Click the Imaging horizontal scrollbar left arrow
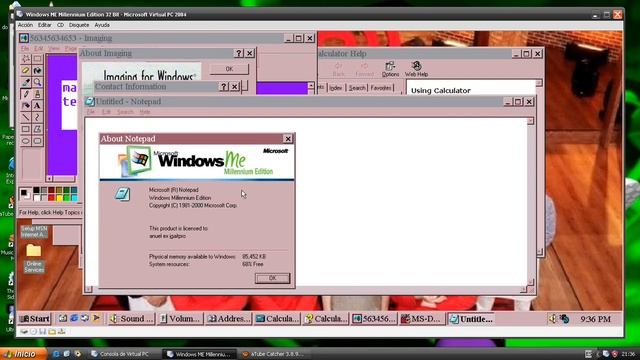Image resolution: width=640 pixels, height=360 pixels. coord(49,178)
